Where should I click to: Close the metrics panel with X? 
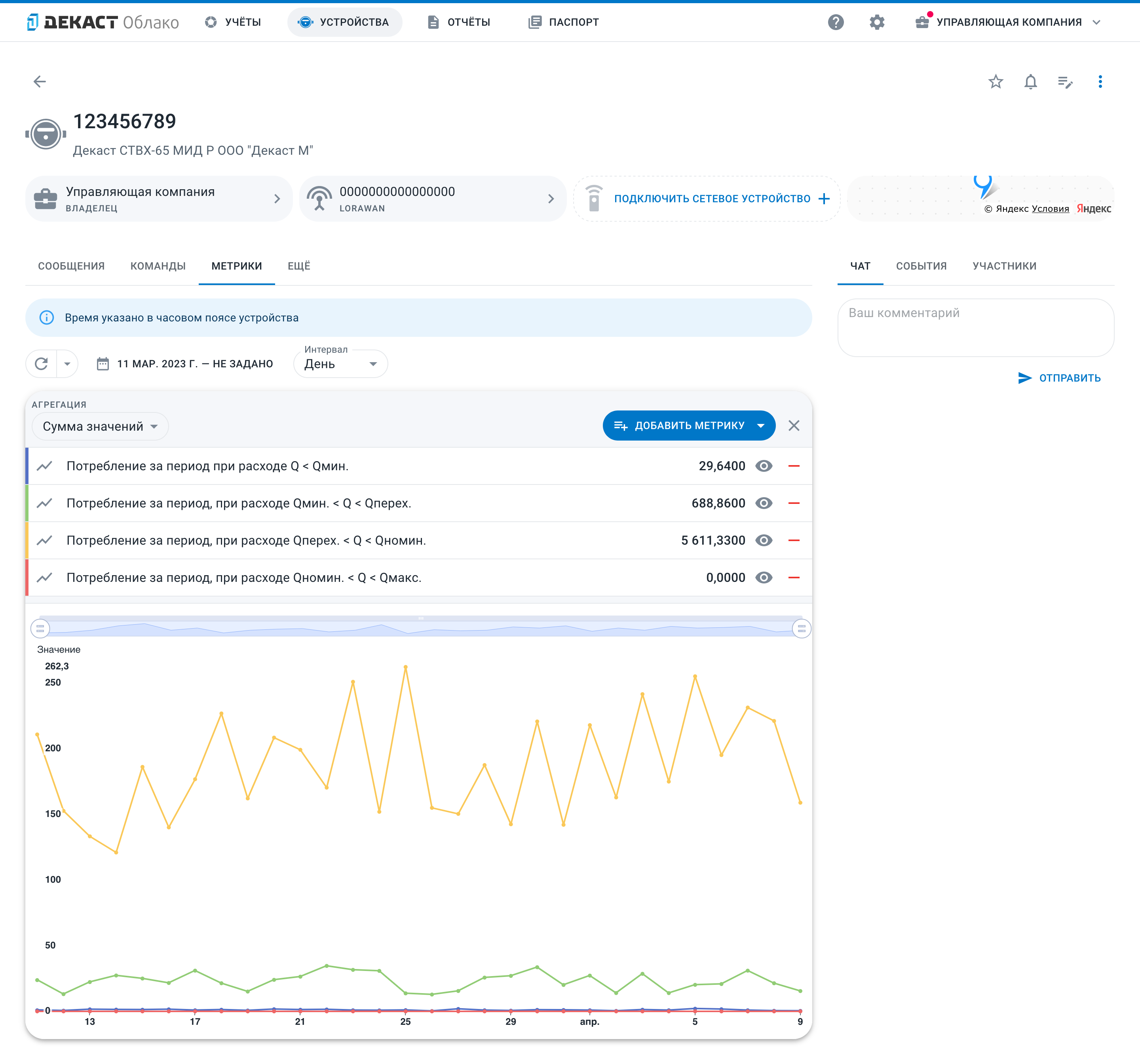coord(794,426)
